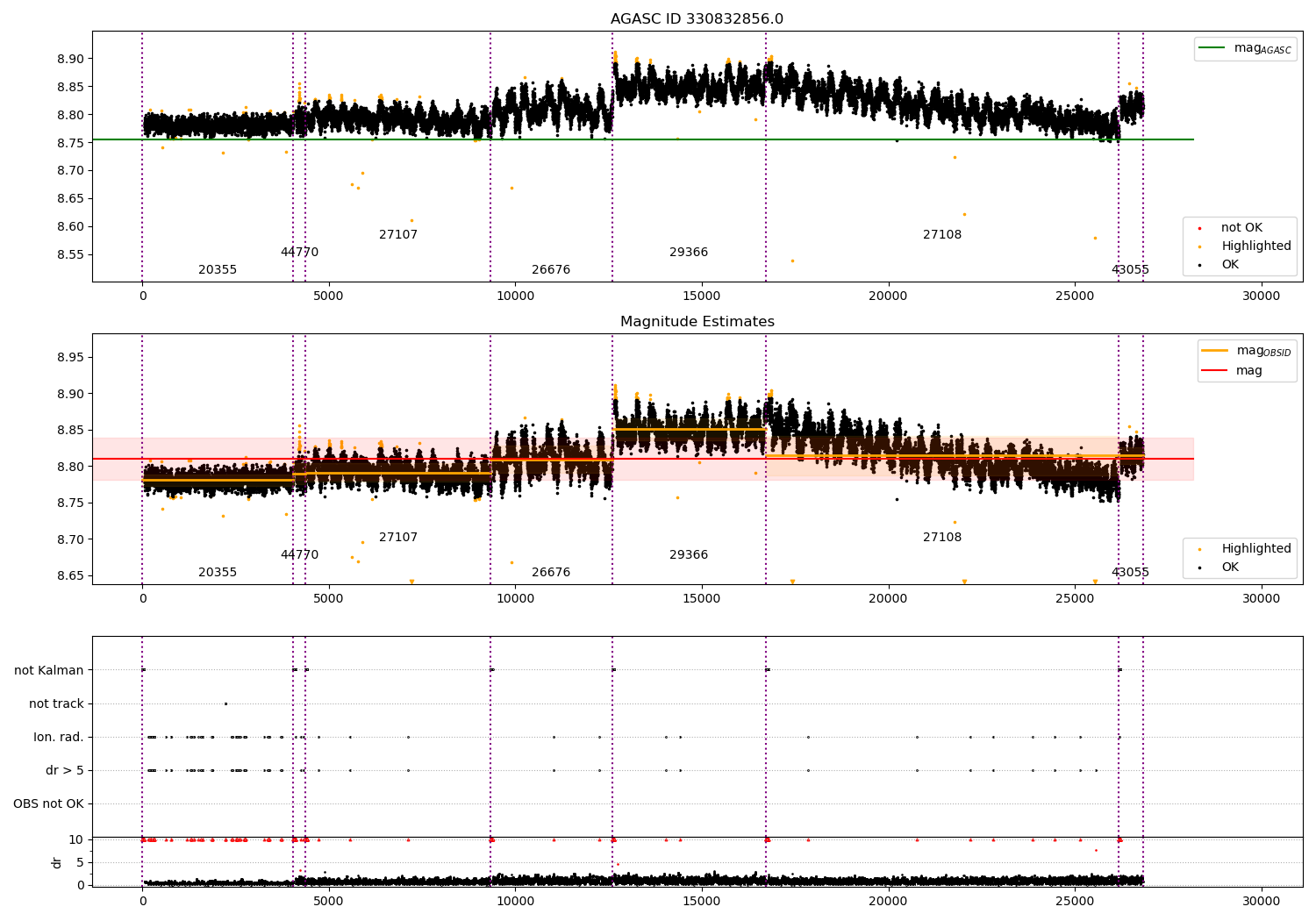Click obsid label 26676 in the Magnitude Estimates plot
Screen dimensions: 1316x921
click(x=551, y=573)
